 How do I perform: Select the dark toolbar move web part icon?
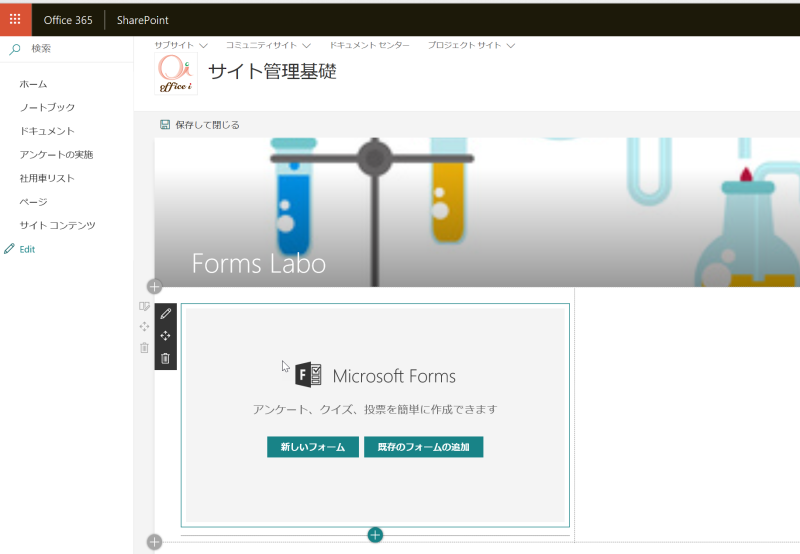165,336
